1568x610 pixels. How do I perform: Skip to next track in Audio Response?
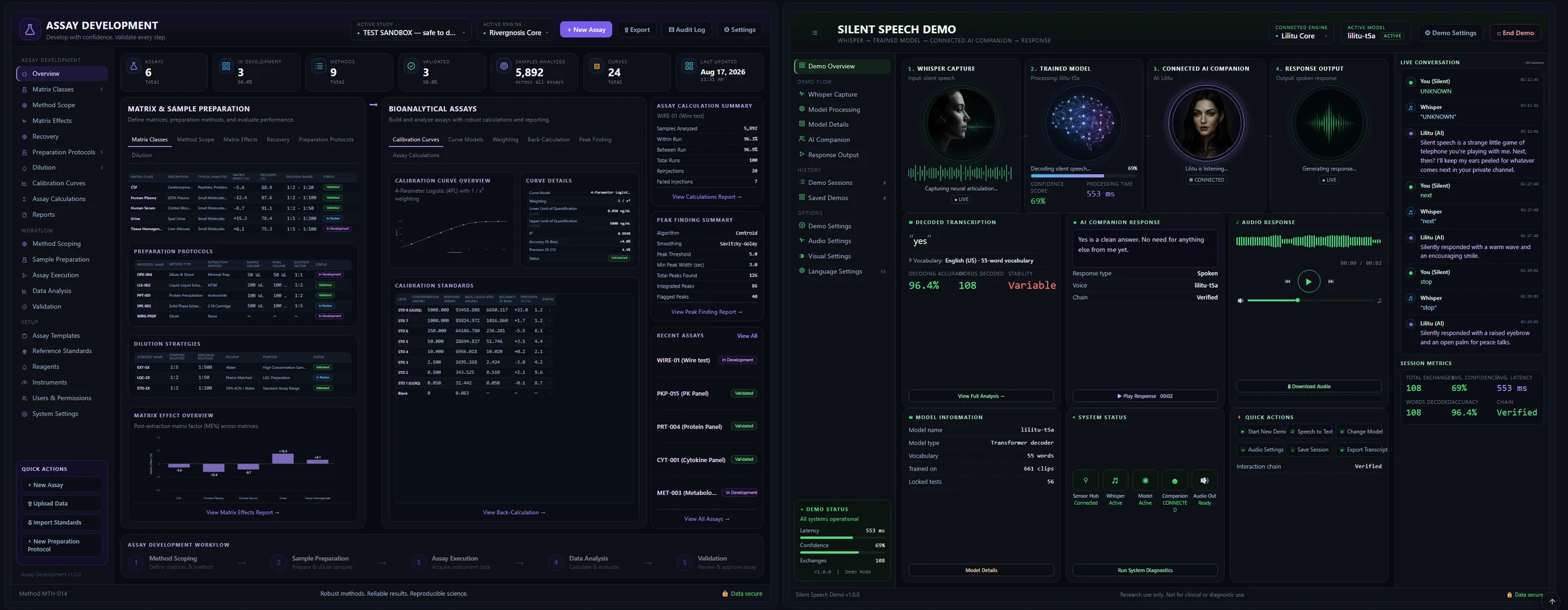click(1331, 282)
